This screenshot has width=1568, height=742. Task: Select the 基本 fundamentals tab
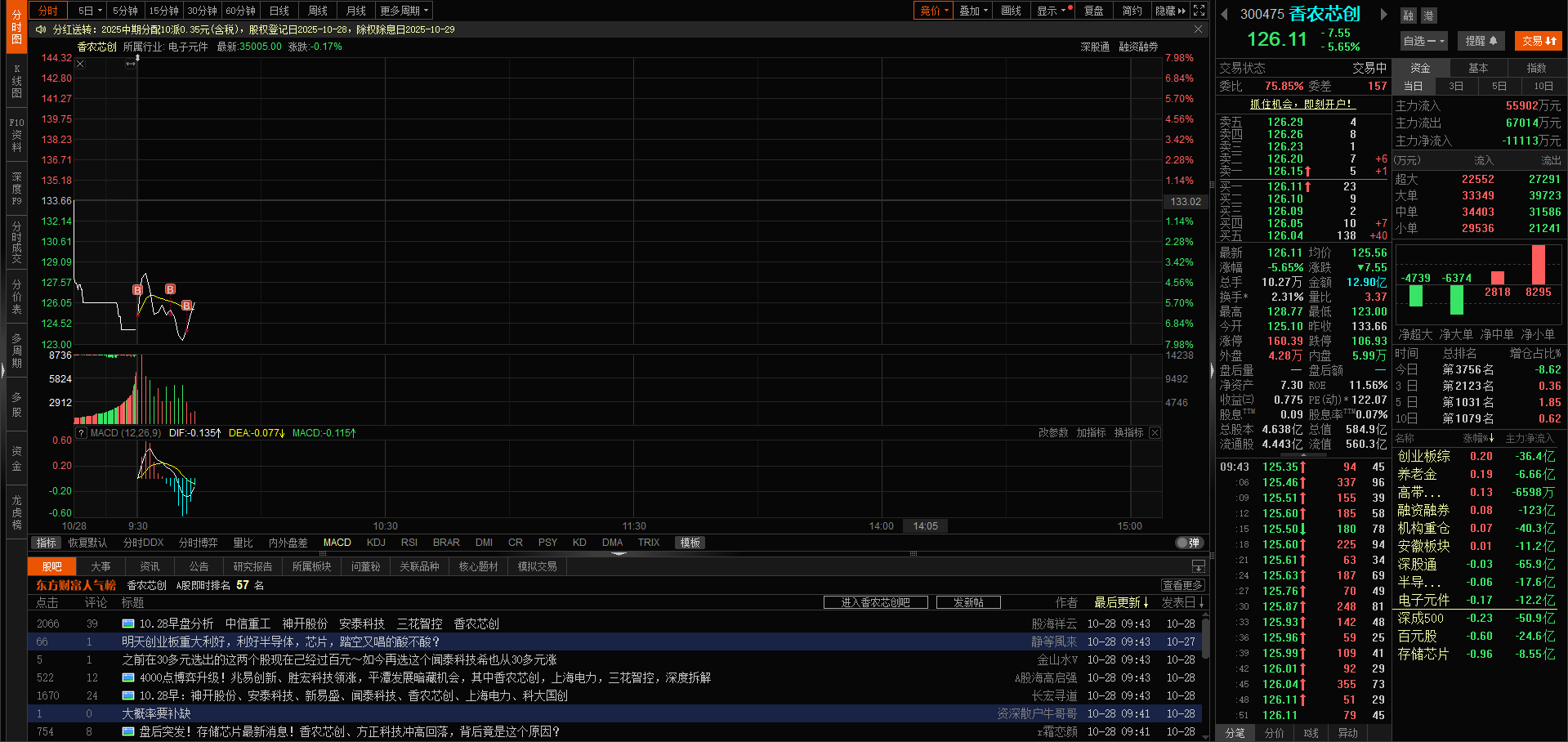[1478, 68]
